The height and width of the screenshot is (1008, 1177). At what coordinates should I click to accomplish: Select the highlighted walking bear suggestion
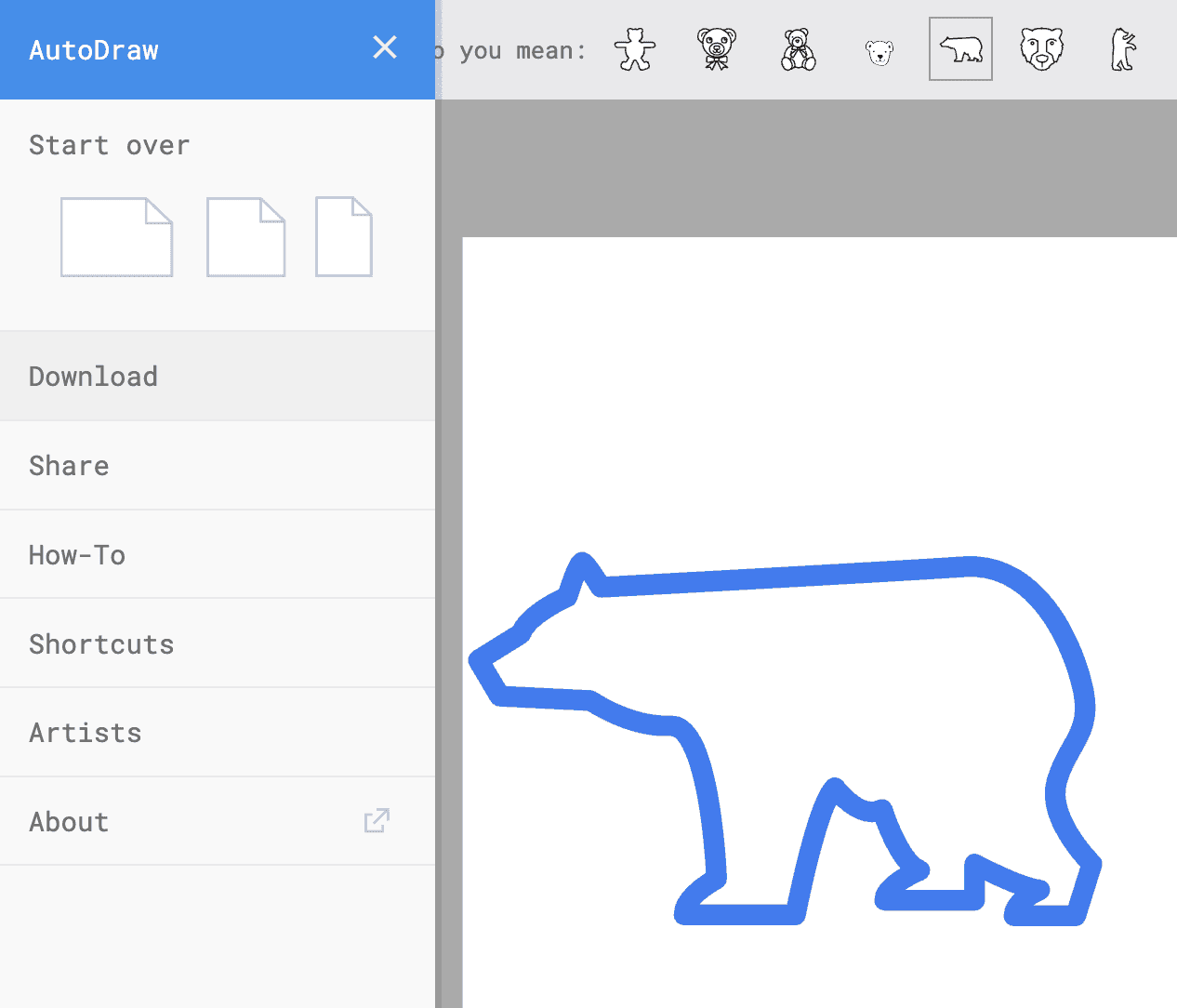(960, 49)
